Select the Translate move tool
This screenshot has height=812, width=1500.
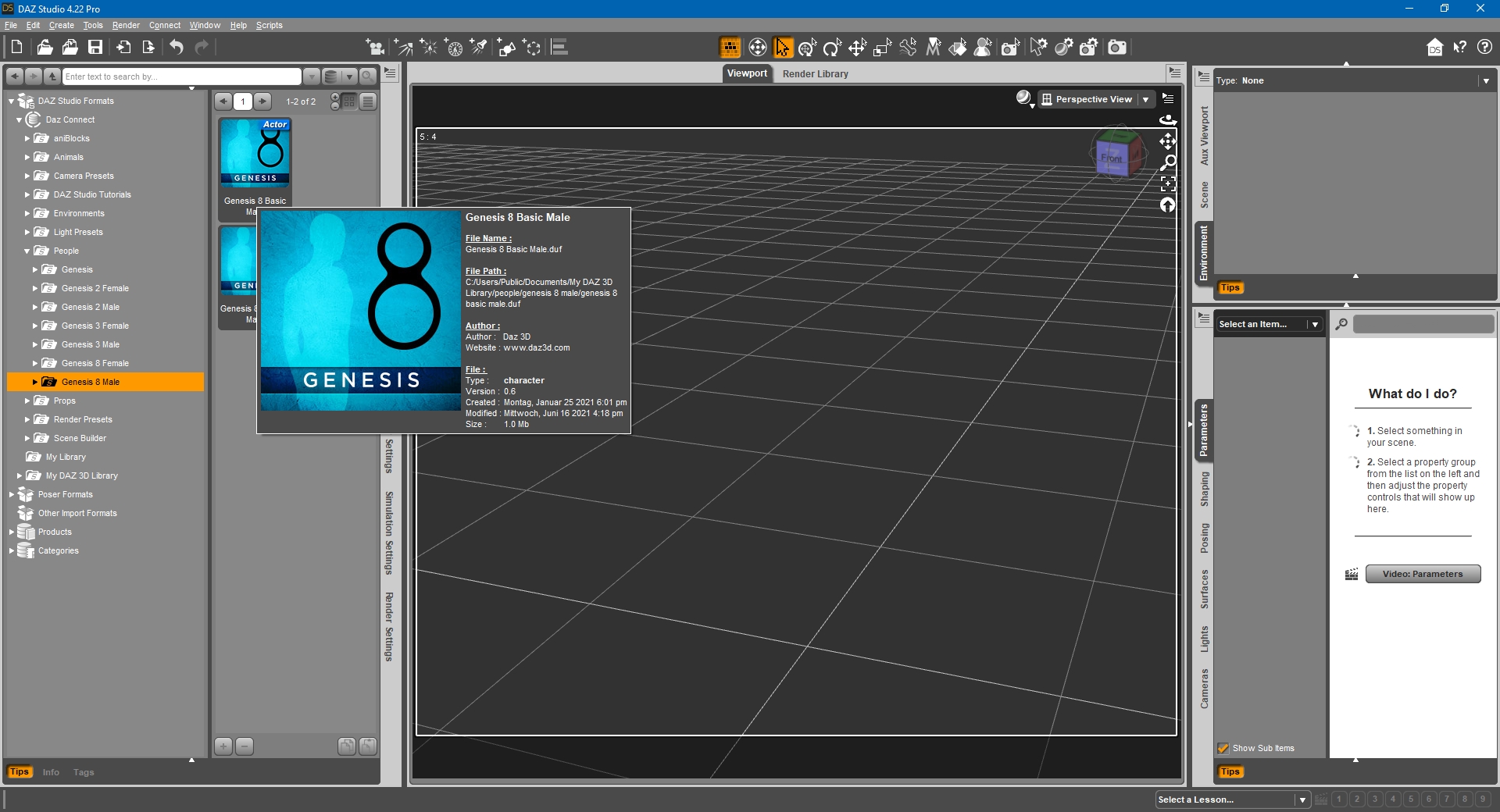[x=857, y=48]
